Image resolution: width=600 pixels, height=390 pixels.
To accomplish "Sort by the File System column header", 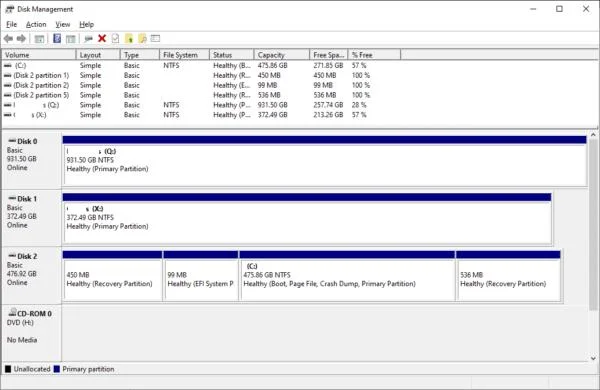I will point(184,55).
